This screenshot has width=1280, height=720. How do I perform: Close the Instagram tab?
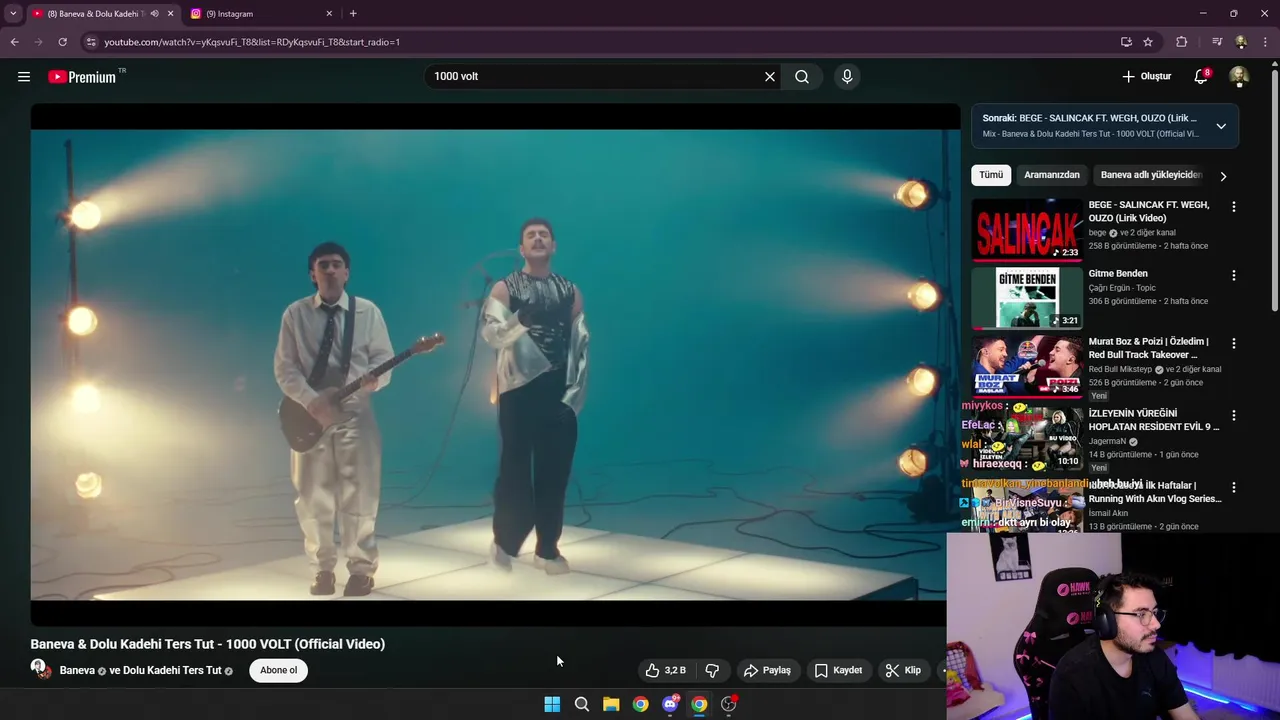(329, 14)
